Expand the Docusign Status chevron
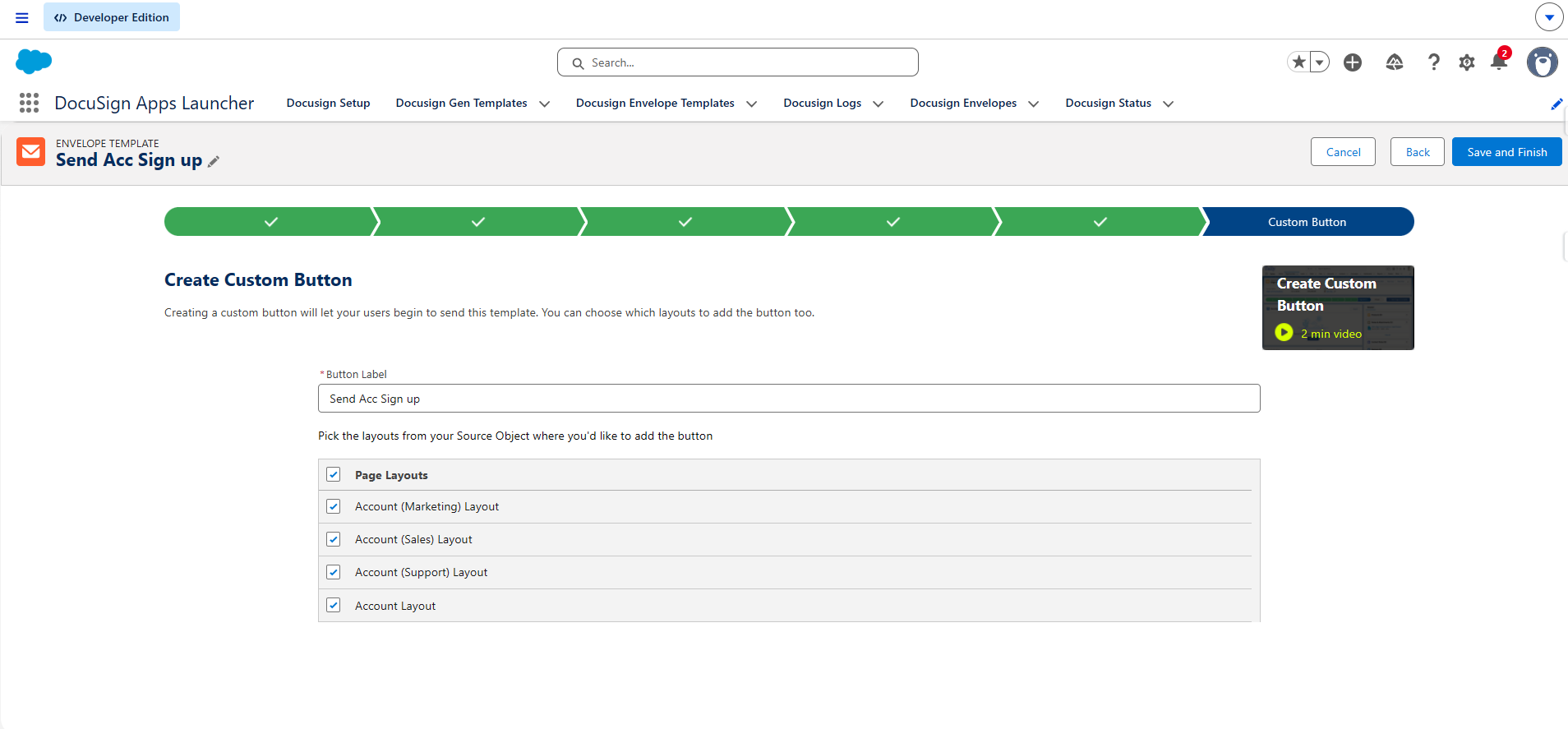Image resolution: width=1568 pixels, height=729 pixels. [x=1168, y=104]
